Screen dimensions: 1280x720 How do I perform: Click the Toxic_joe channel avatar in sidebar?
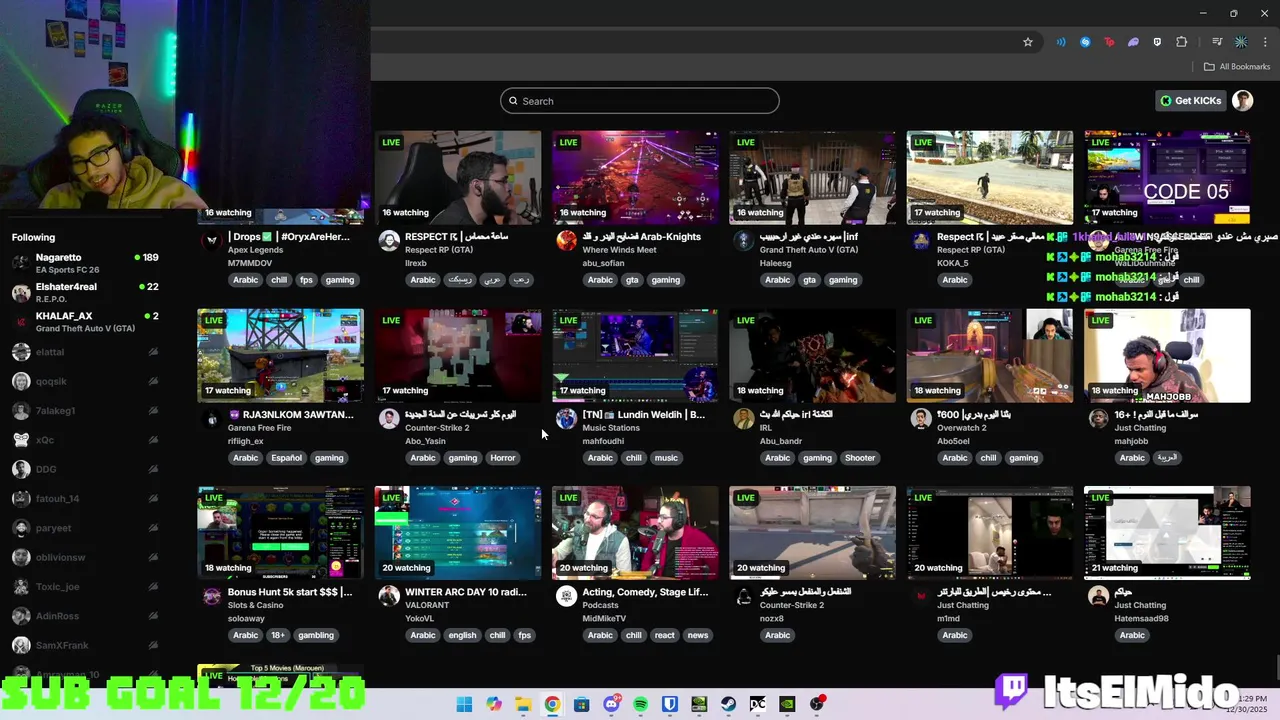(20, 587)
